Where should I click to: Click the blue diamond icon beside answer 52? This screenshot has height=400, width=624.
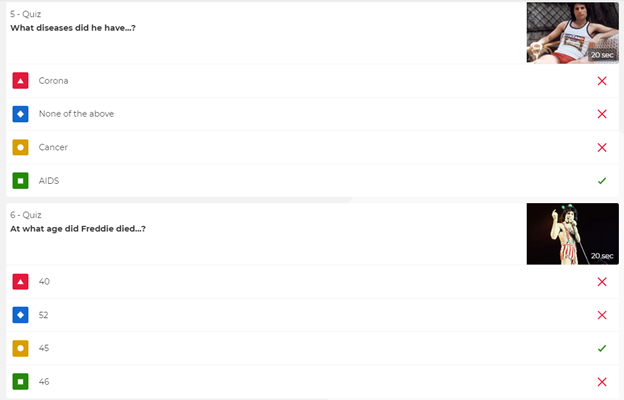pos(21,315)
